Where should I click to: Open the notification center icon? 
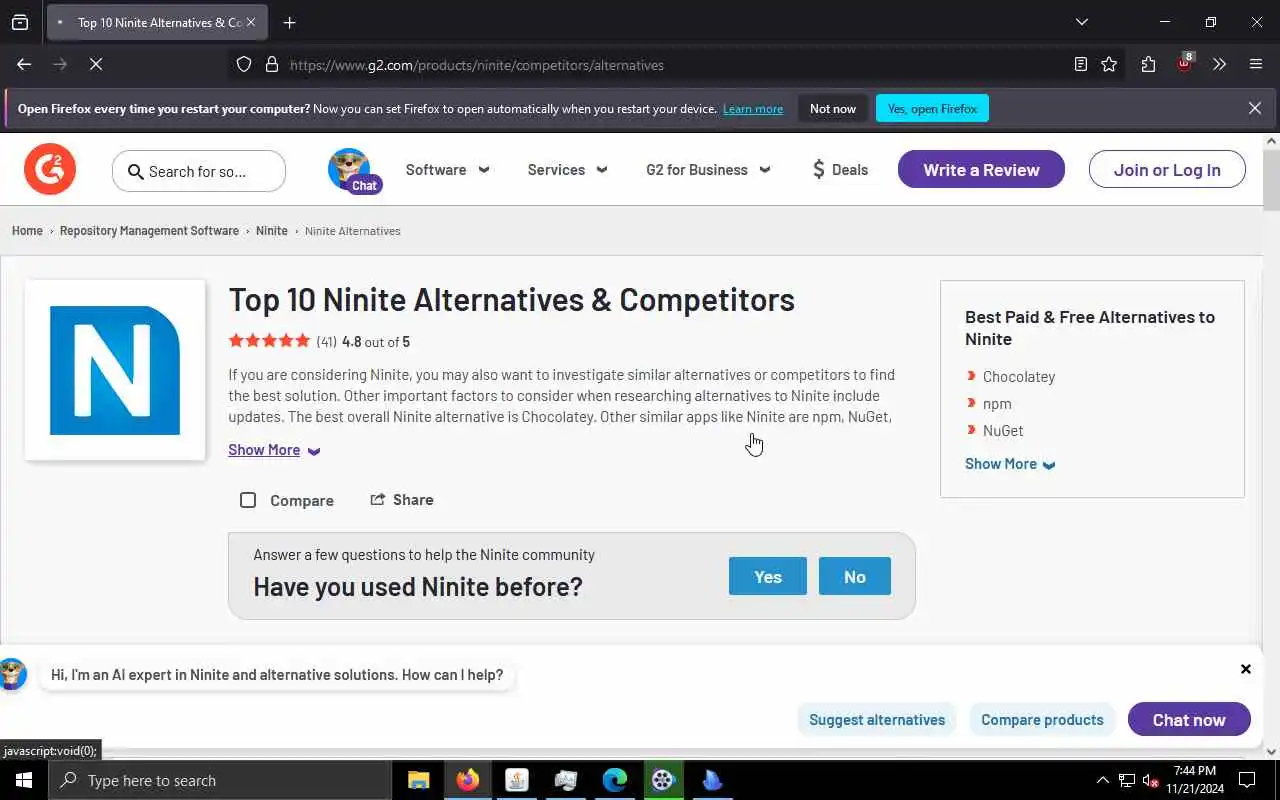pyautogui.click(x=1247, y=780)
